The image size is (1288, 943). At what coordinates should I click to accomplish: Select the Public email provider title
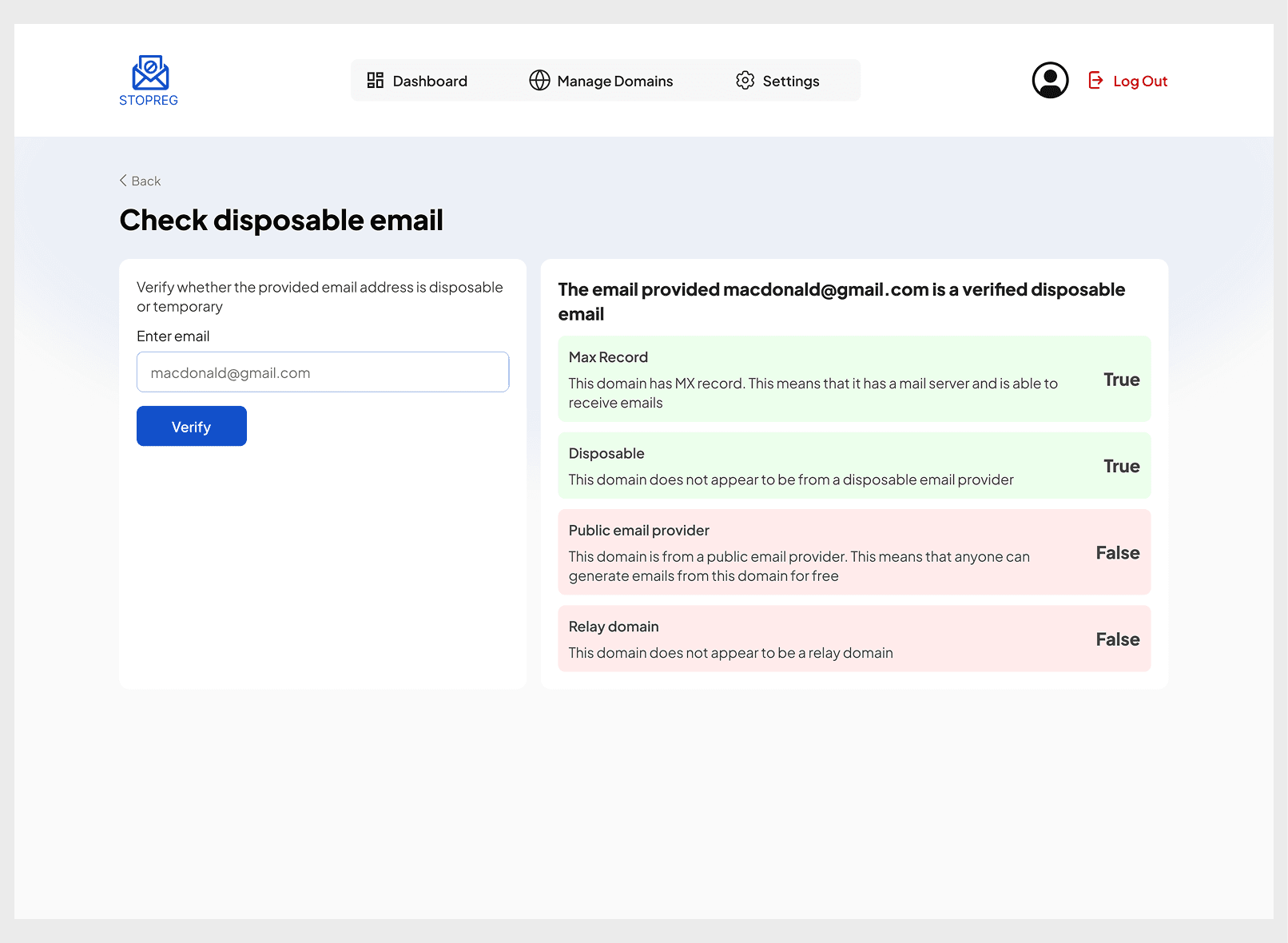pyautogui.click(x=638, y=531)
